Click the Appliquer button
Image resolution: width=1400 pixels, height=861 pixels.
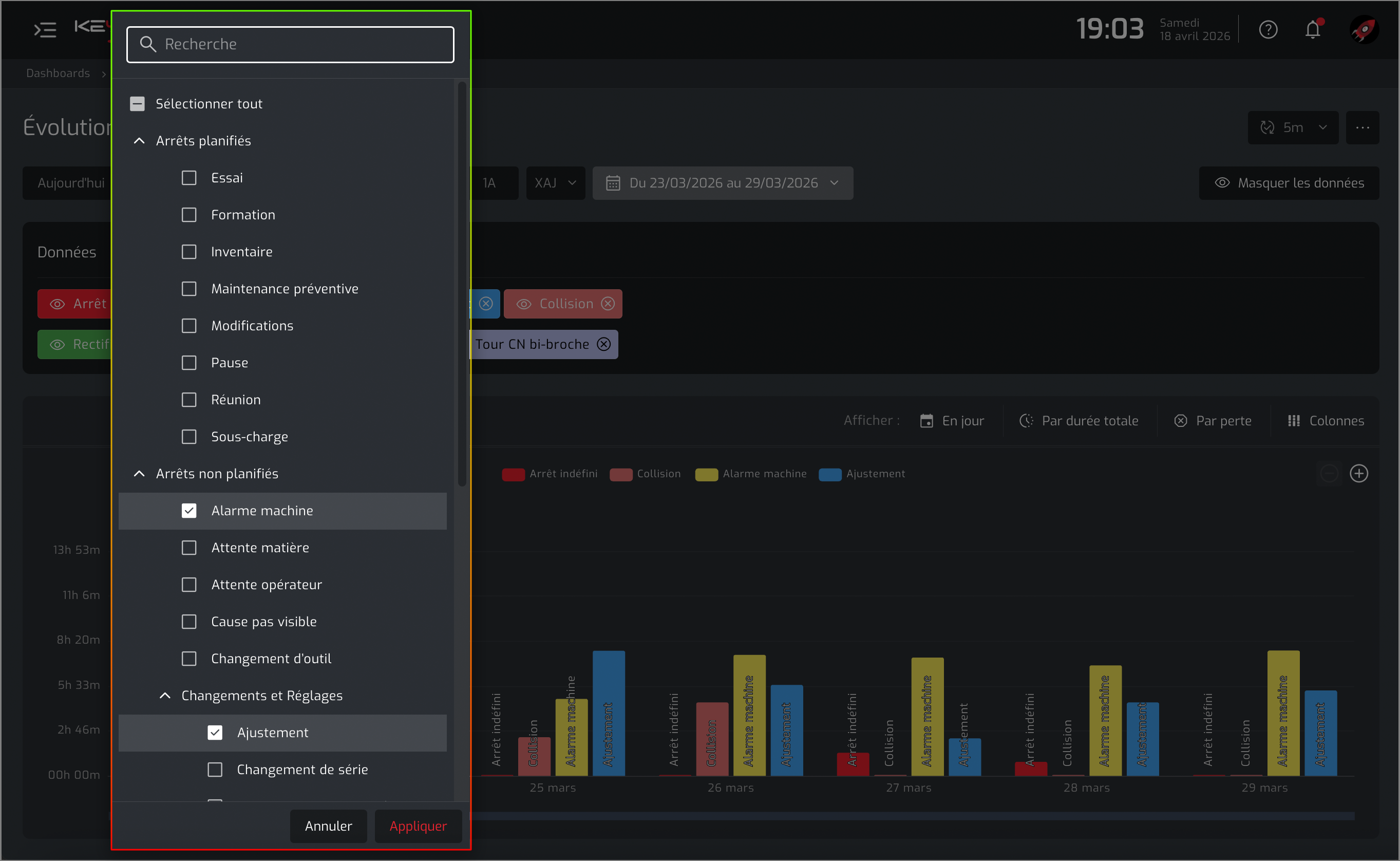(418, 826)
